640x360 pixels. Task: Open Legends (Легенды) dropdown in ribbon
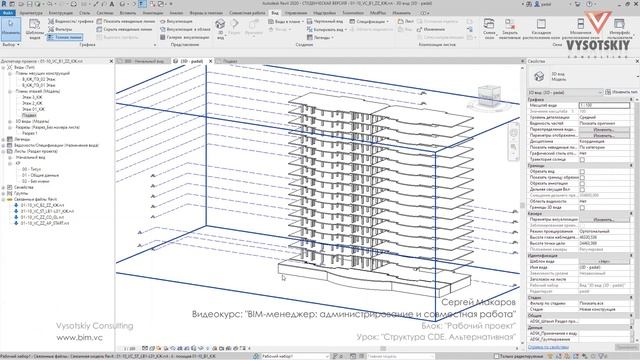point(320,37)
